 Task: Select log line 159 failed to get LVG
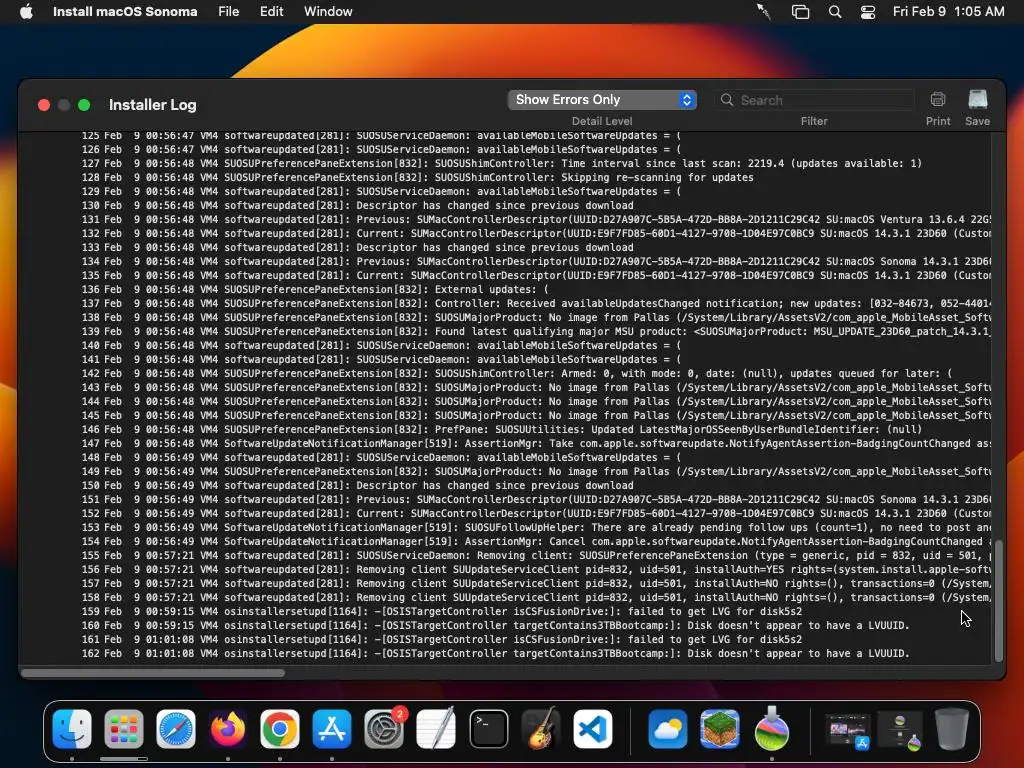pos(441,612)
